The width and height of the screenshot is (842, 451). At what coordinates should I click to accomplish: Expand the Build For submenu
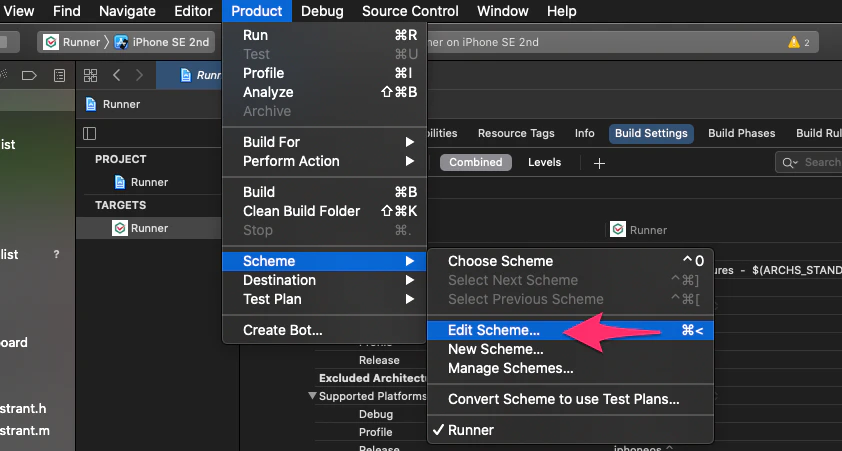[324, 142]
